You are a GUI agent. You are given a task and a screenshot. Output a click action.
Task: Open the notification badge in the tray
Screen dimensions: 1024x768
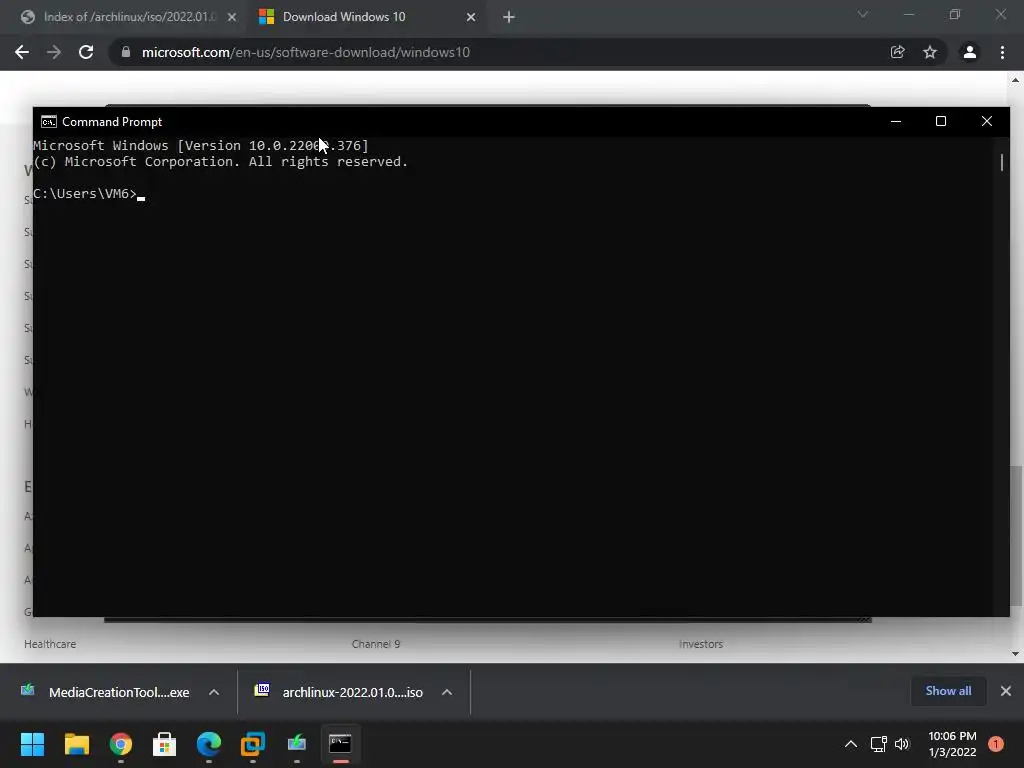click(996, 744)
